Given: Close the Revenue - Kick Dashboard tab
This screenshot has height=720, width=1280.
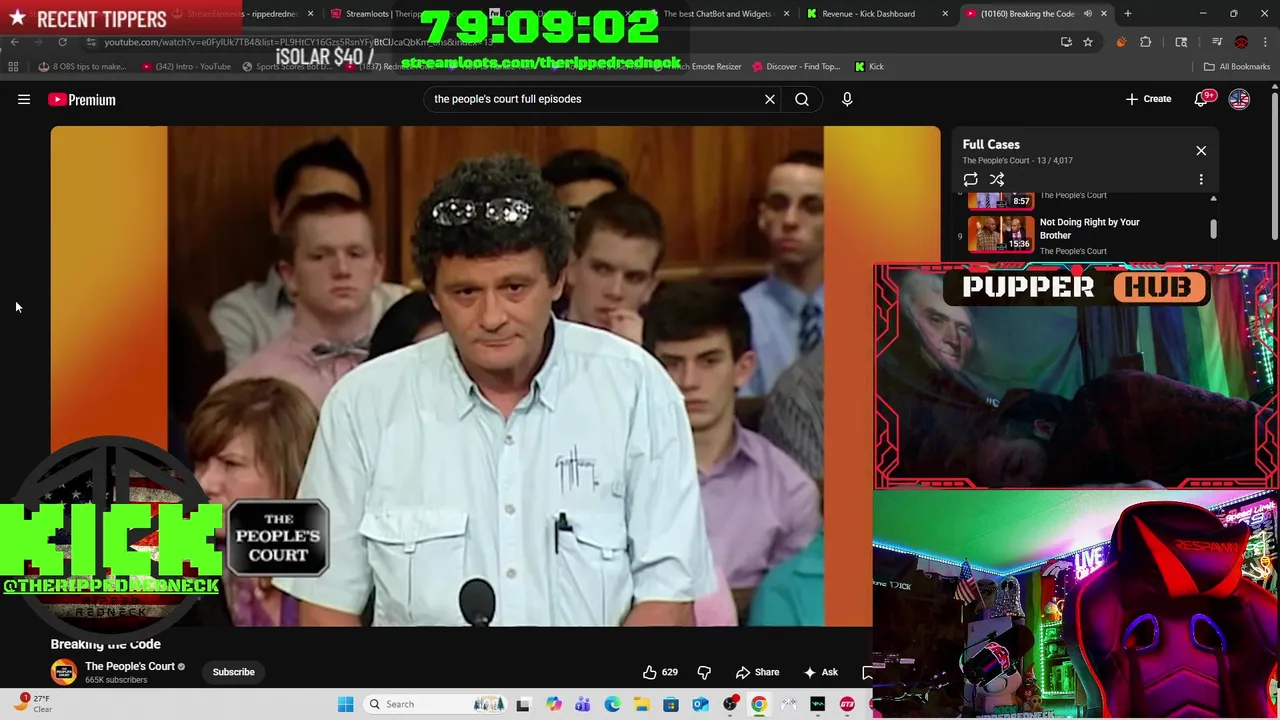Looking at the screenshot, I should [945, 14].
